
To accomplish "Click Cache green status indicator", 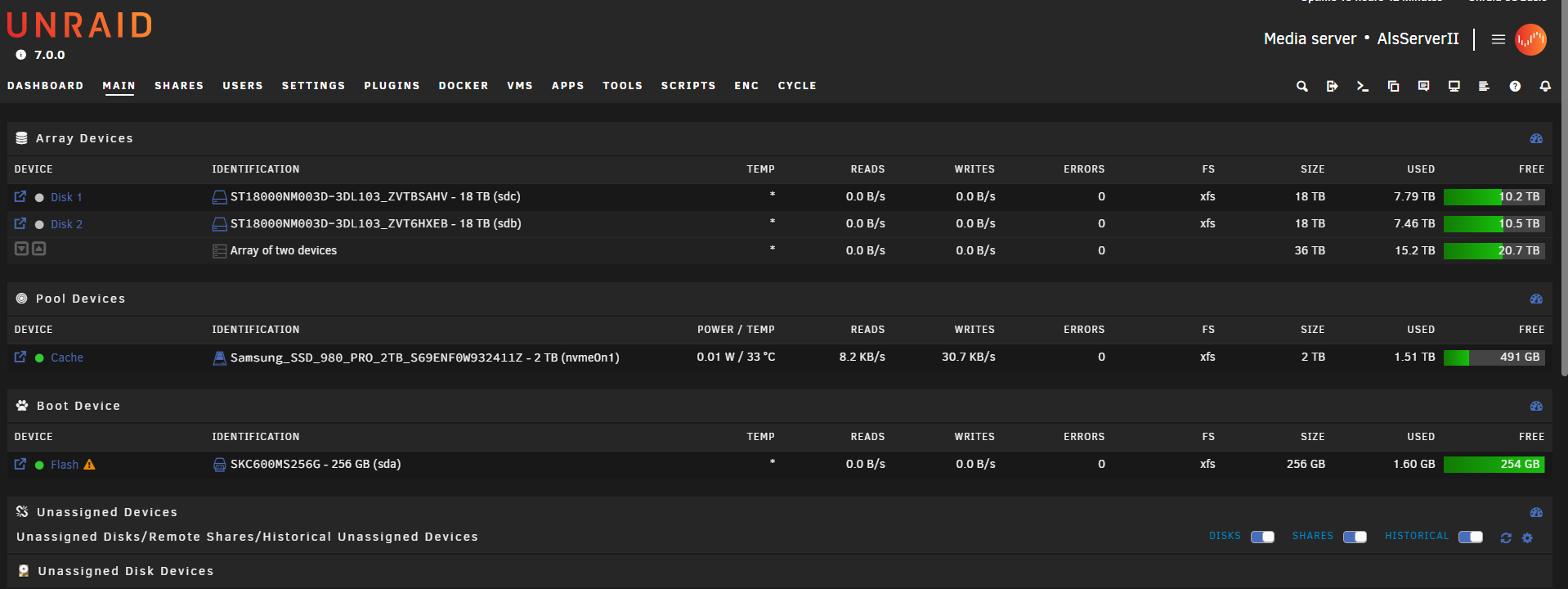I will coord(39,357).
